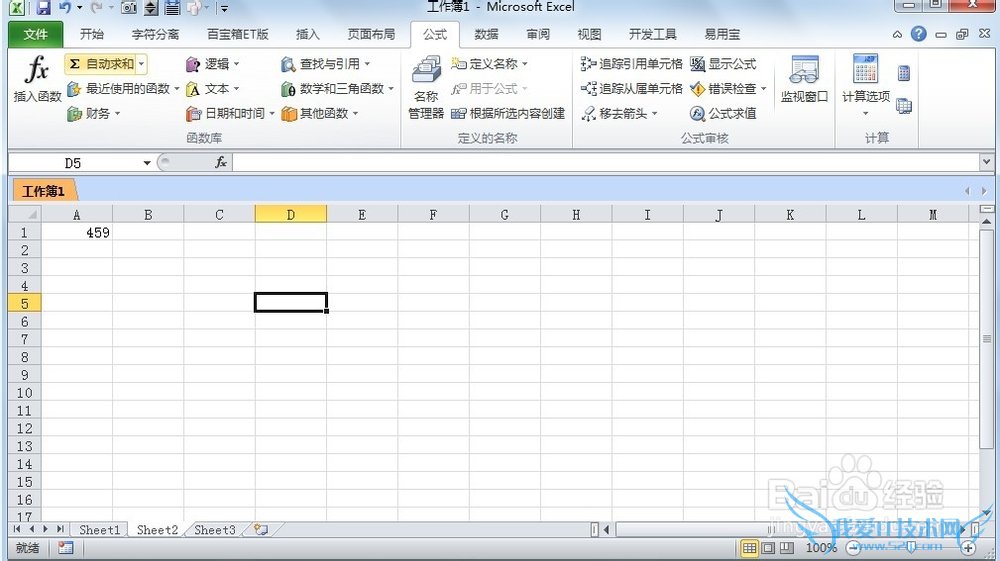Screen dimensions: 1000x561
Task: Select row 5 header
Action: click(25, 303)
